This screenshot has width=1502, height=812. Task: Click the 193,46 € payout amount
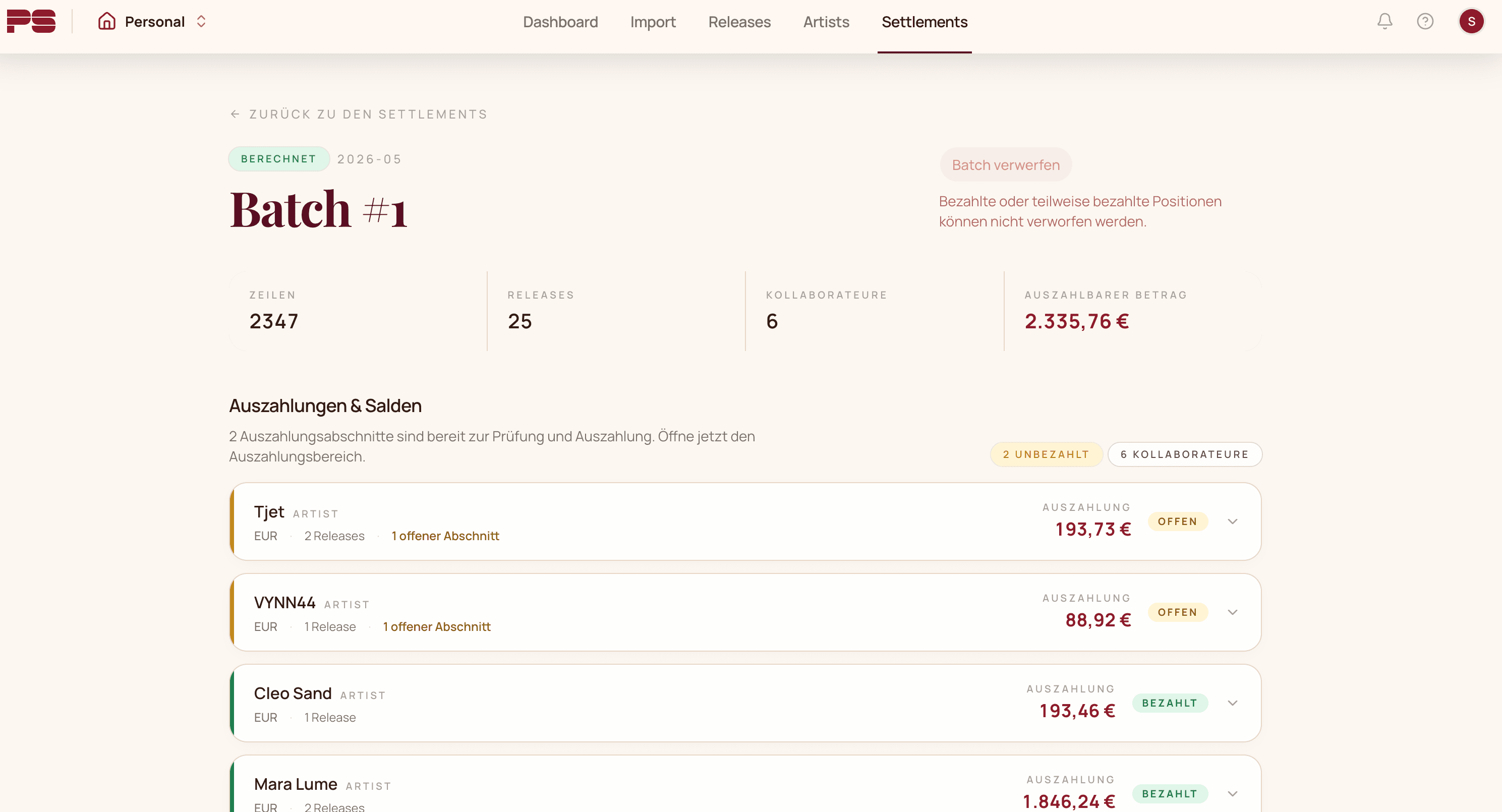pyautogui.click(x=1077, y=711)
